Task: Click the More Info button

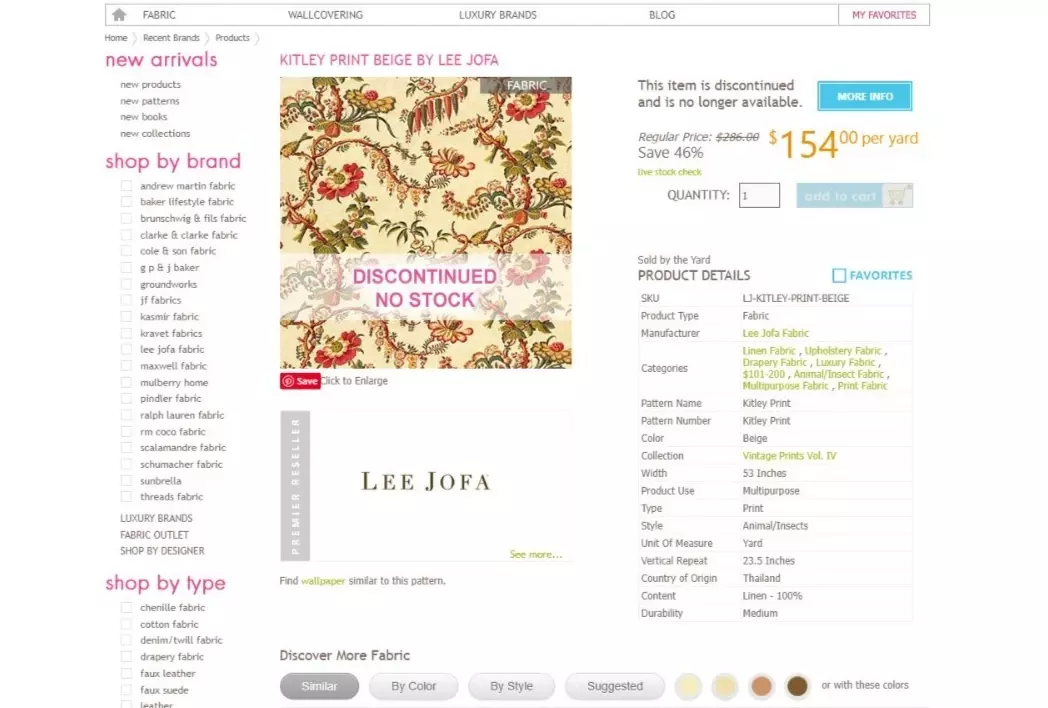Action: 865,96
